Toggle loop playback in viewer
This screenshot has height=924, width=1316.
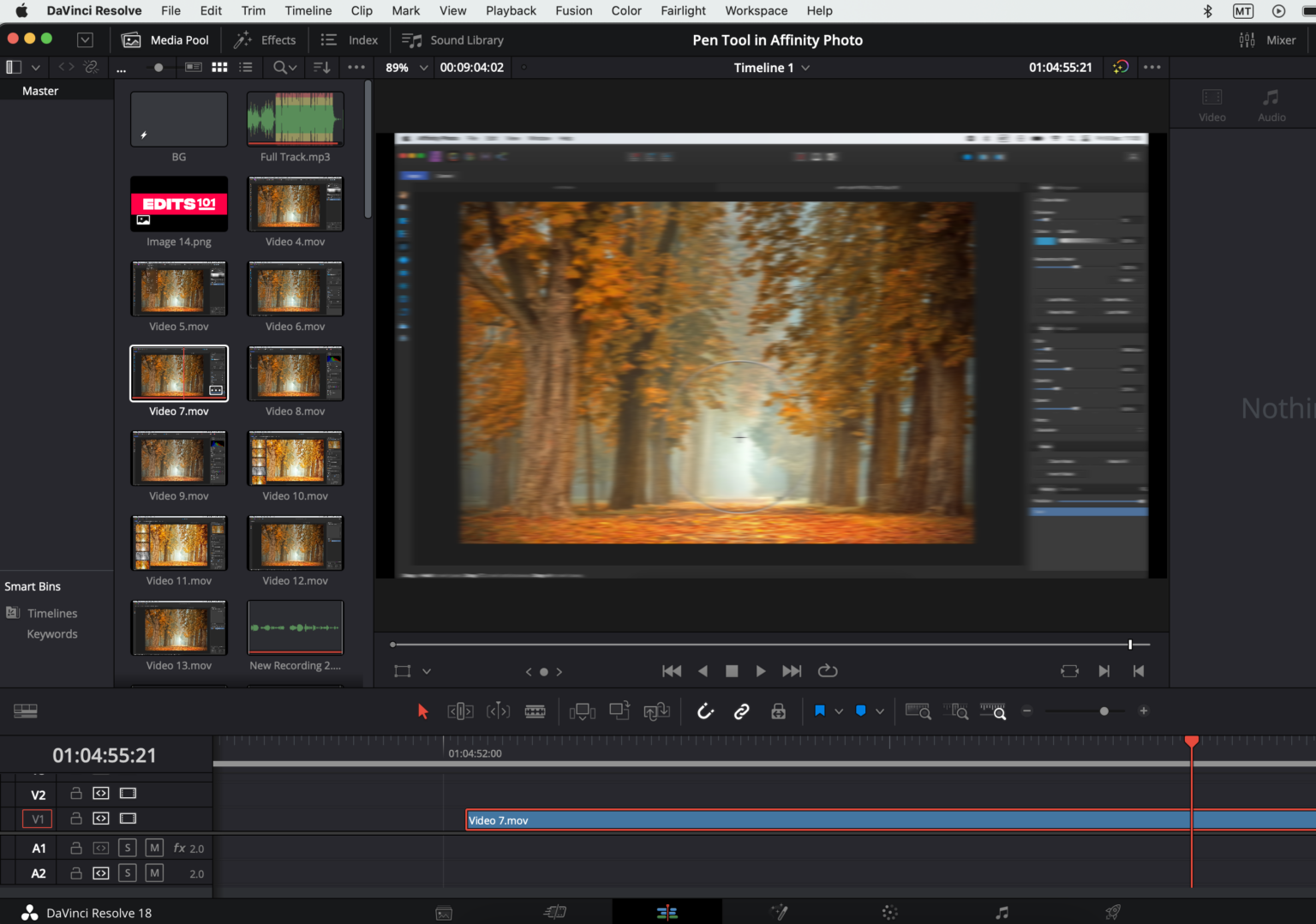coord(828,671)
